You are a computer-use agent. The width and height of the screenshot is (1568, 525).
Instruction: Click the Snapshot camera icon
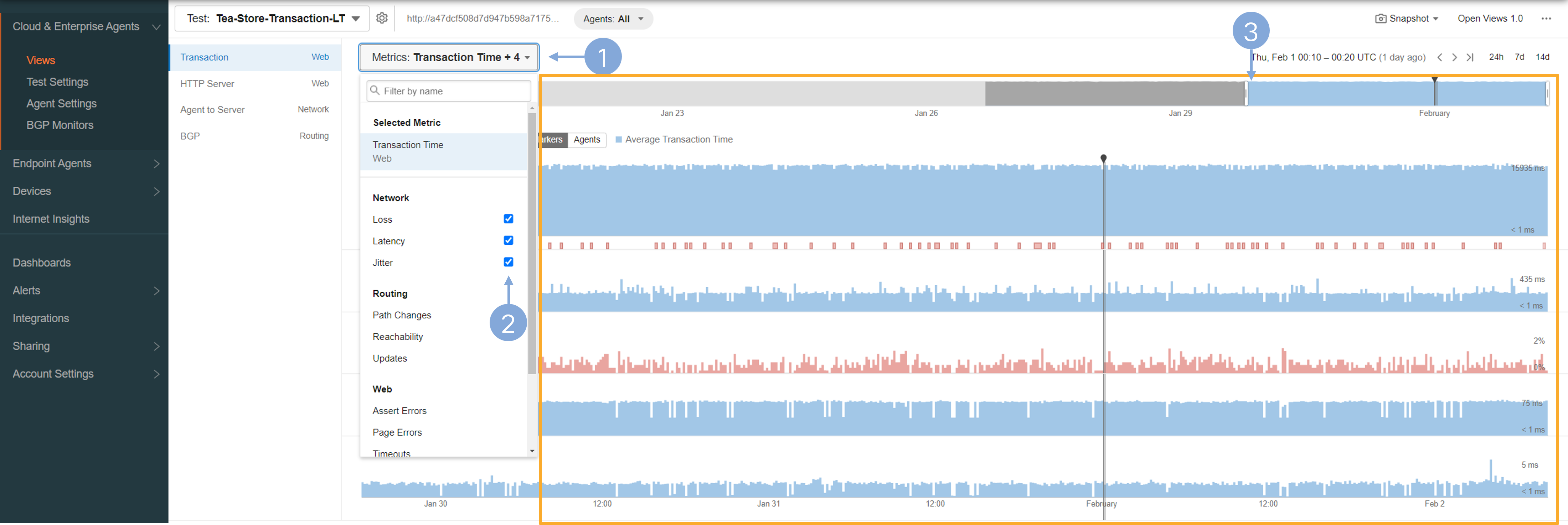coord(1381,19)
